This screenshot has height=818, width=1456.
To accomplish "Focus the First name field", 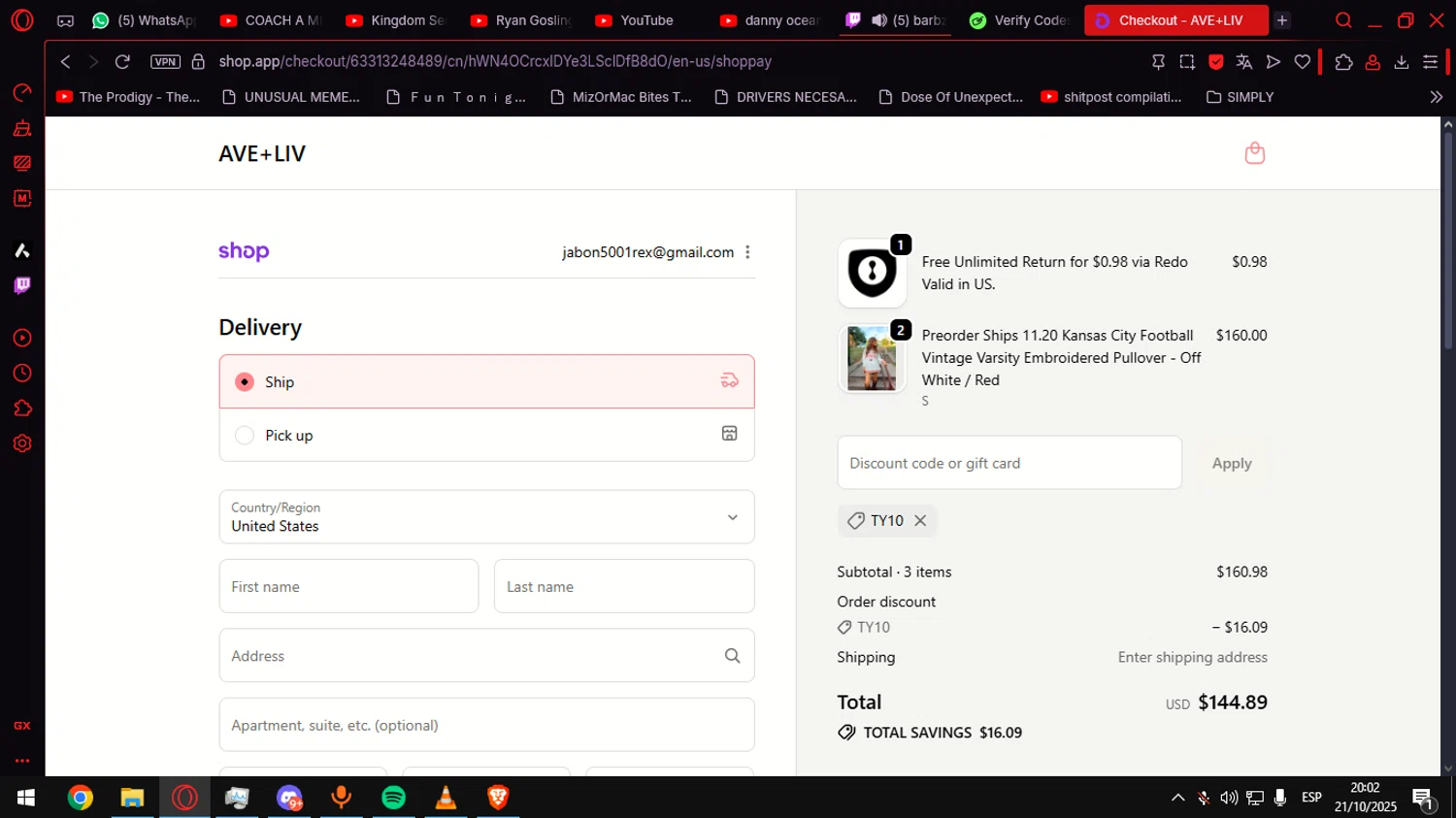I will [x=348, y=586].
